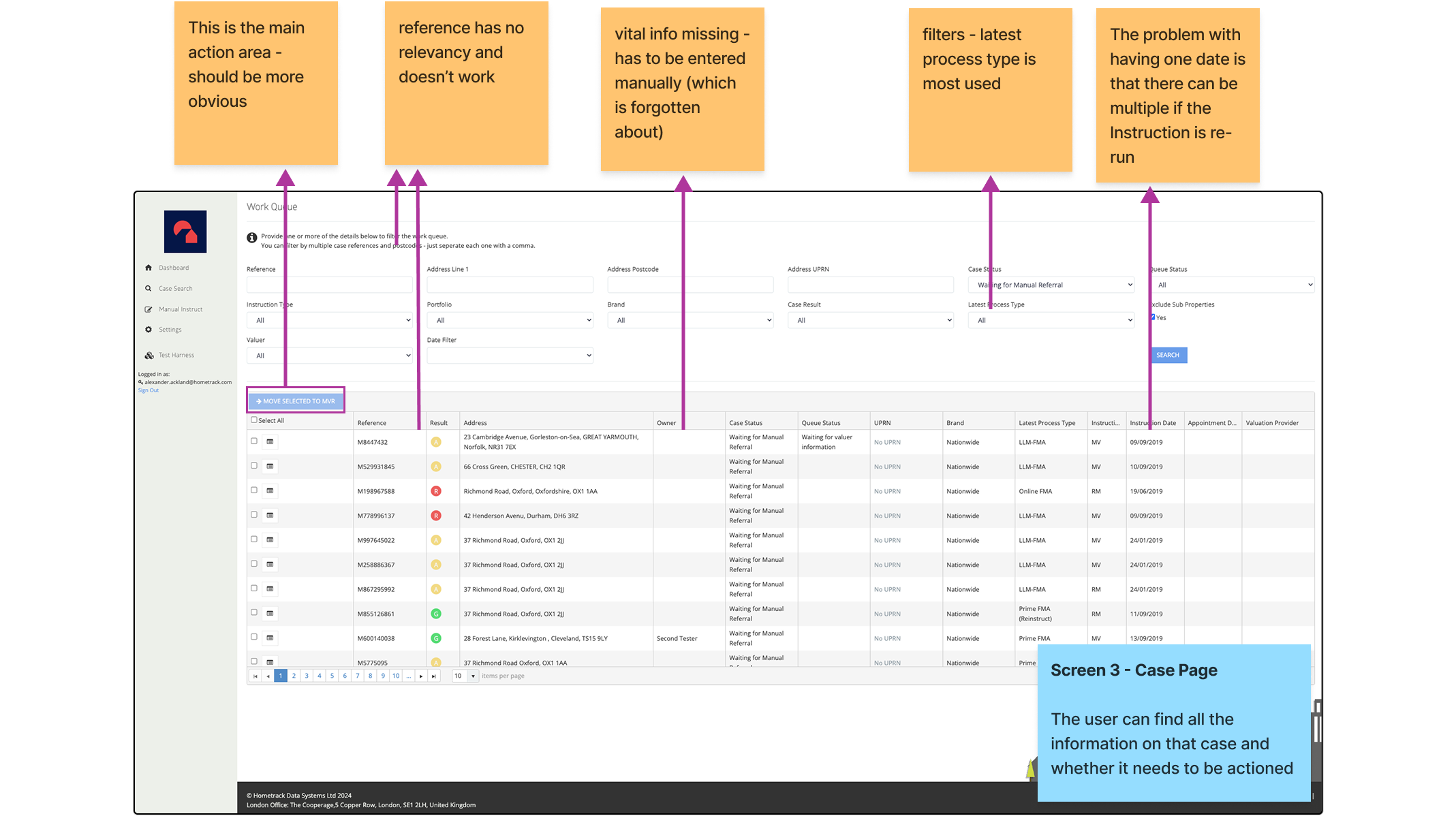The width and height of the screenshot is (1456, 816).
Task: Tick the checkbox for case M600140038
Action: pos(254,638)
